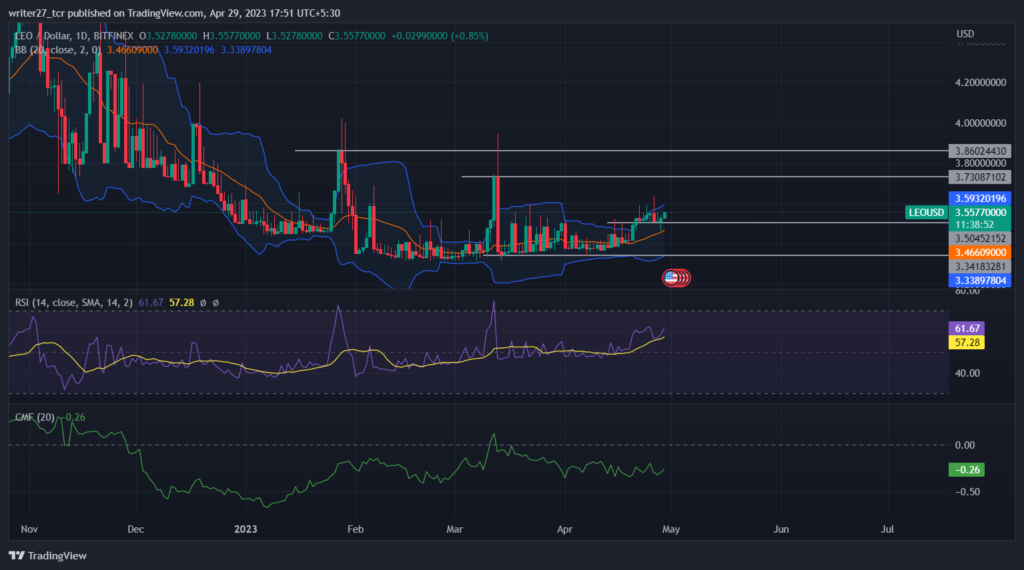
Task: Click the countdown timer 11:38:52
Action: point(974,225)
